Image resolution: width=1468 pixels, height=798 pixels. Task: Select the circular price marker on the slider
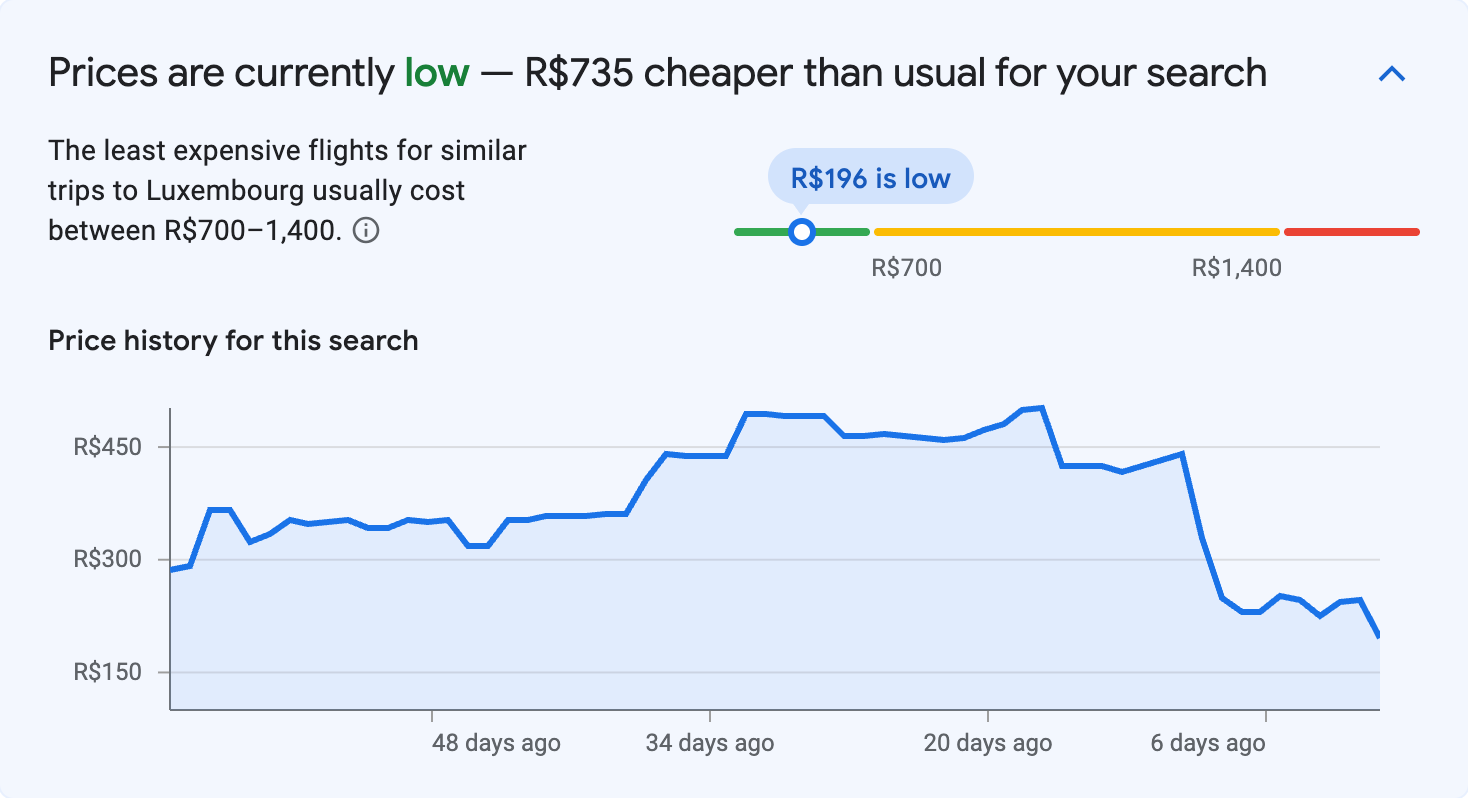click(x=801, y=231)
